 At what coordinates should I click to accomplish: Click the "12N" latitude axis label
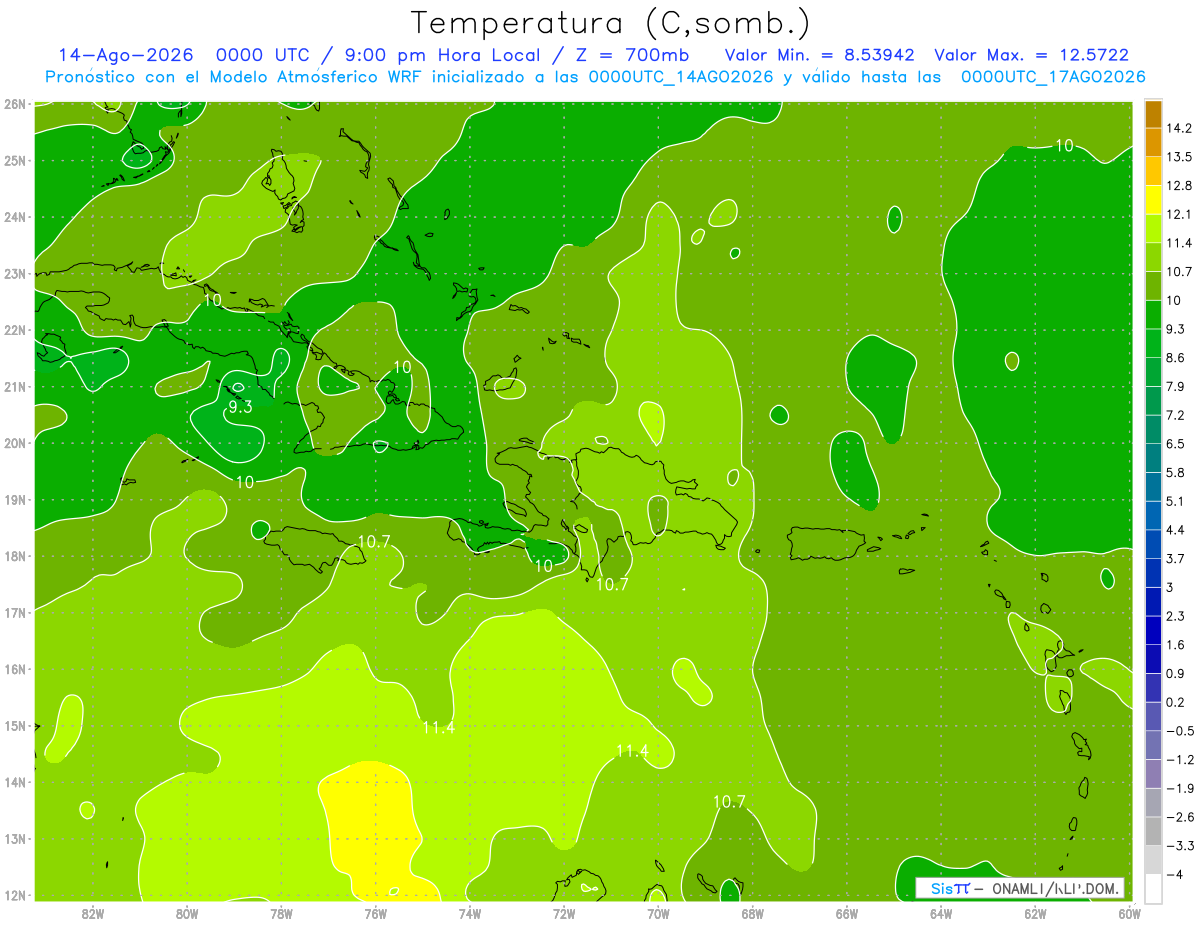(x=15, y=895)
